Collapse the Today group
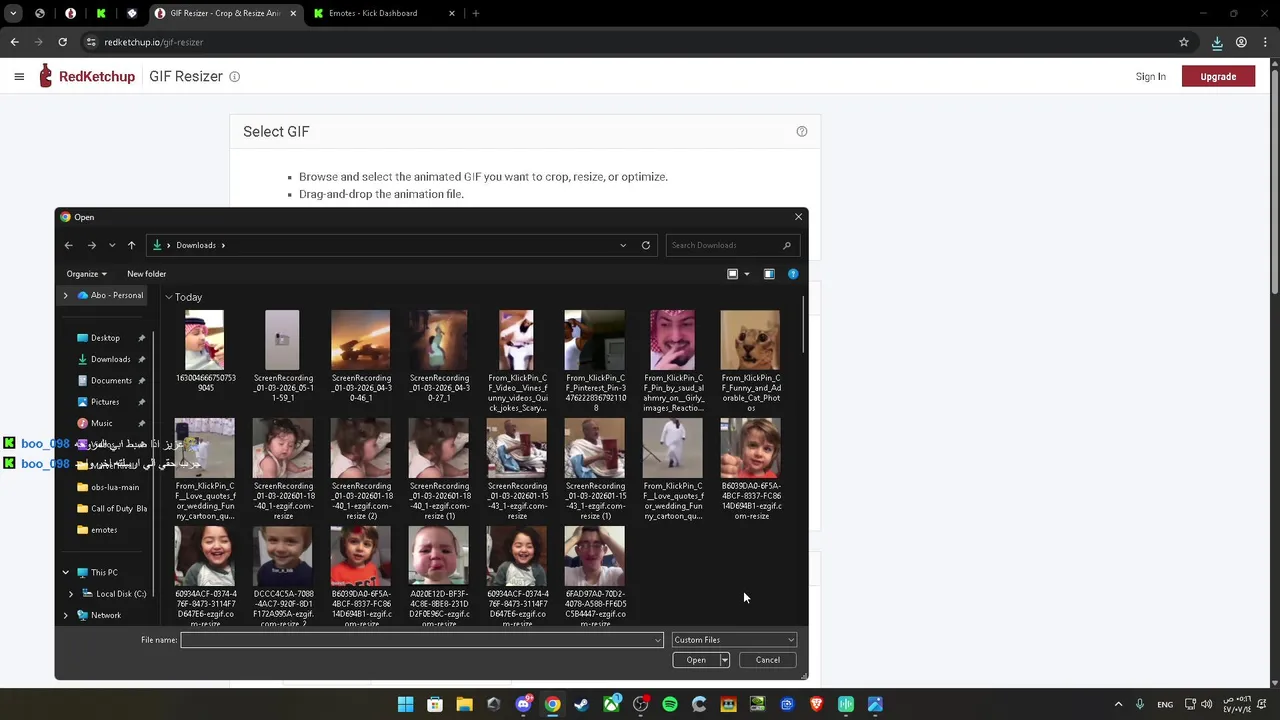Viewport: 1280px width, 720px height. (x=168, y=297)
